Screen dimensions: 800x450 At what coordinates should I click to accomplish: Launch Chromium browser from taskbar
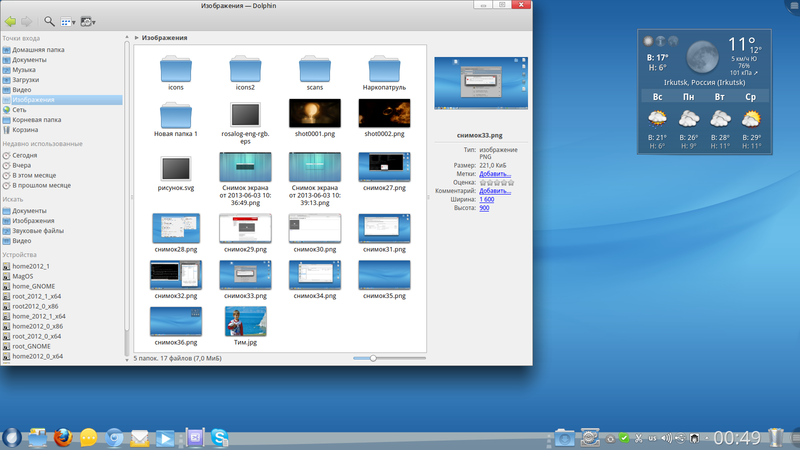click(114, 438)
